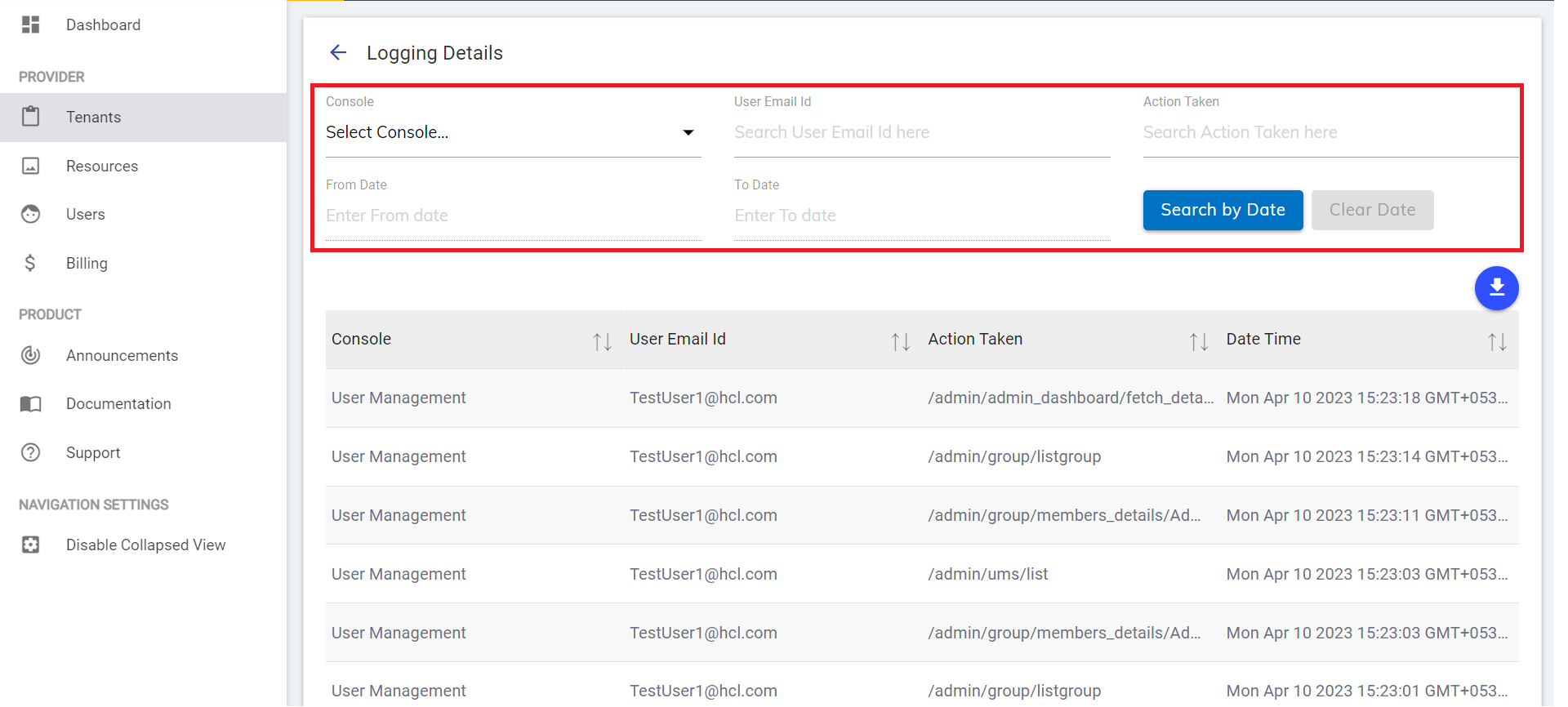Click TestUser1@hcl.com in the 15:23:14 row

click(x=703, y=456)
